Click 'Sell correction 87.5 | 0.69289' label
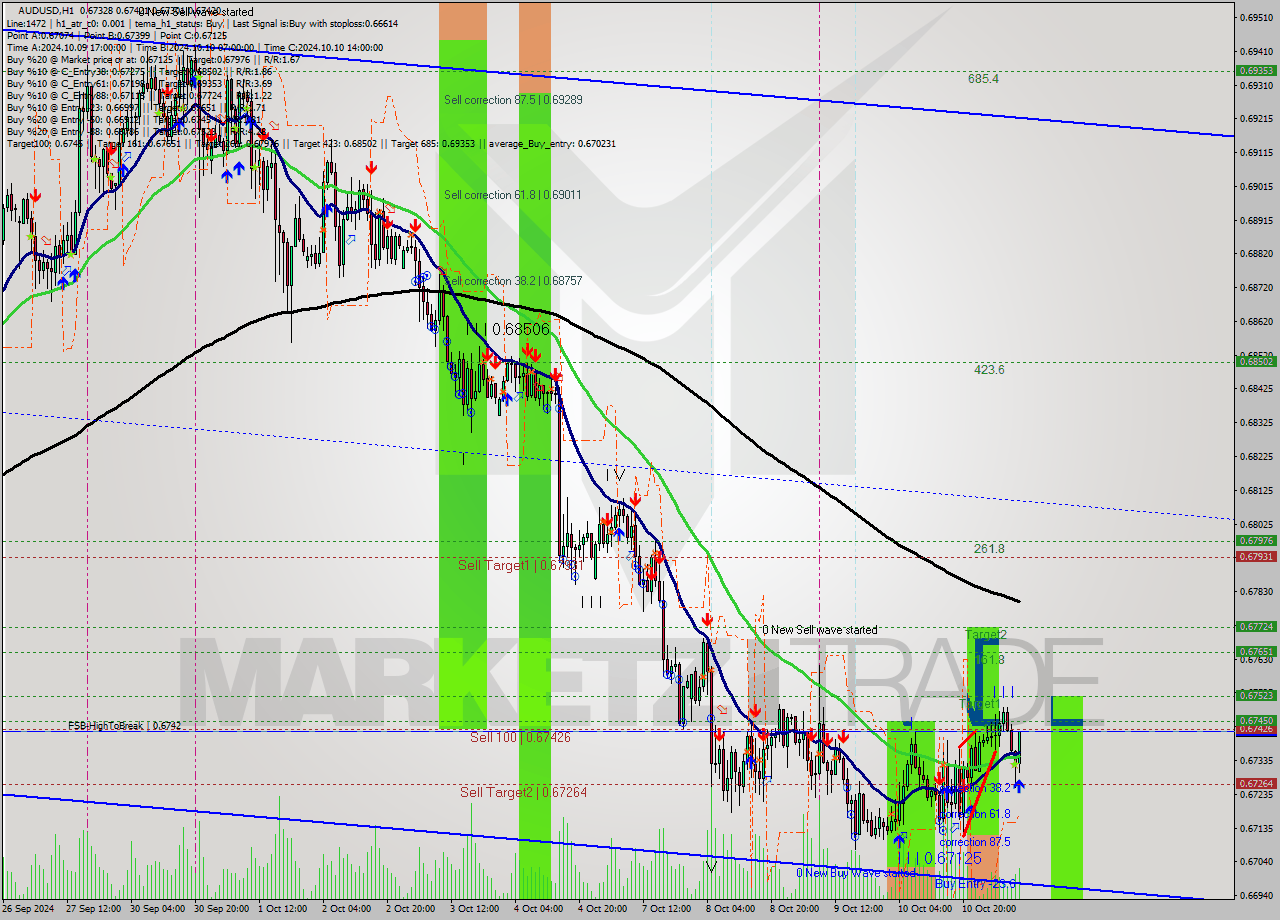The height and width of the screenshot is (920, 1280). (513, 100)
